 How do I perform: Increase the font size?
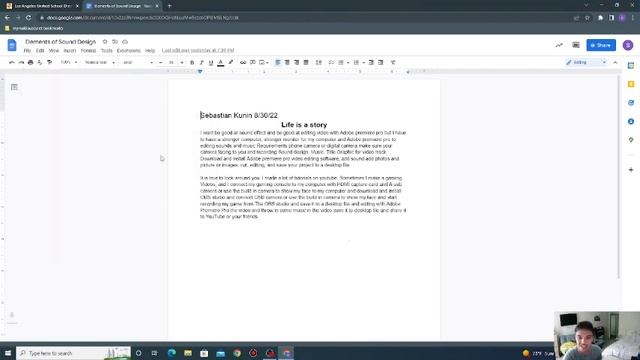pyautogui.click(x=182, y=62)
